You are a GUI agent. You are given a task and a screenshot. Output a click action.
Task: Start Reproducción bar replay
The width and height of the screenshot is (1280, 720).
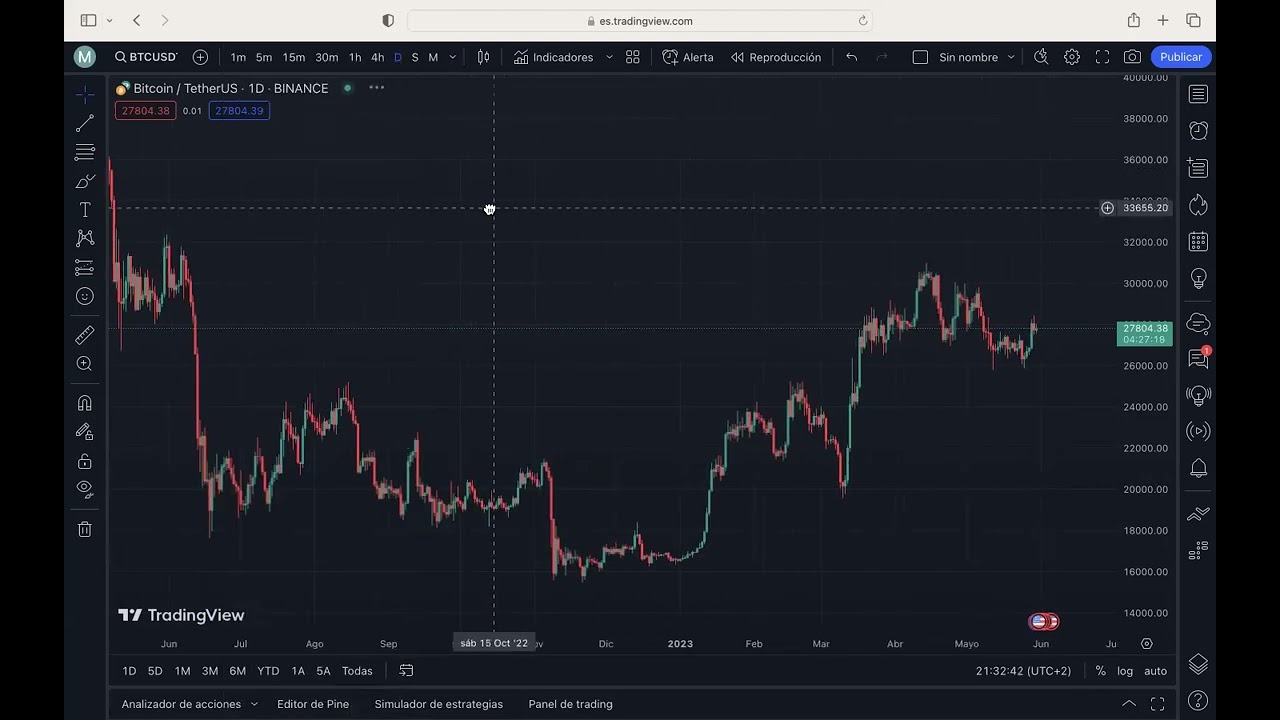coord(776,57)
